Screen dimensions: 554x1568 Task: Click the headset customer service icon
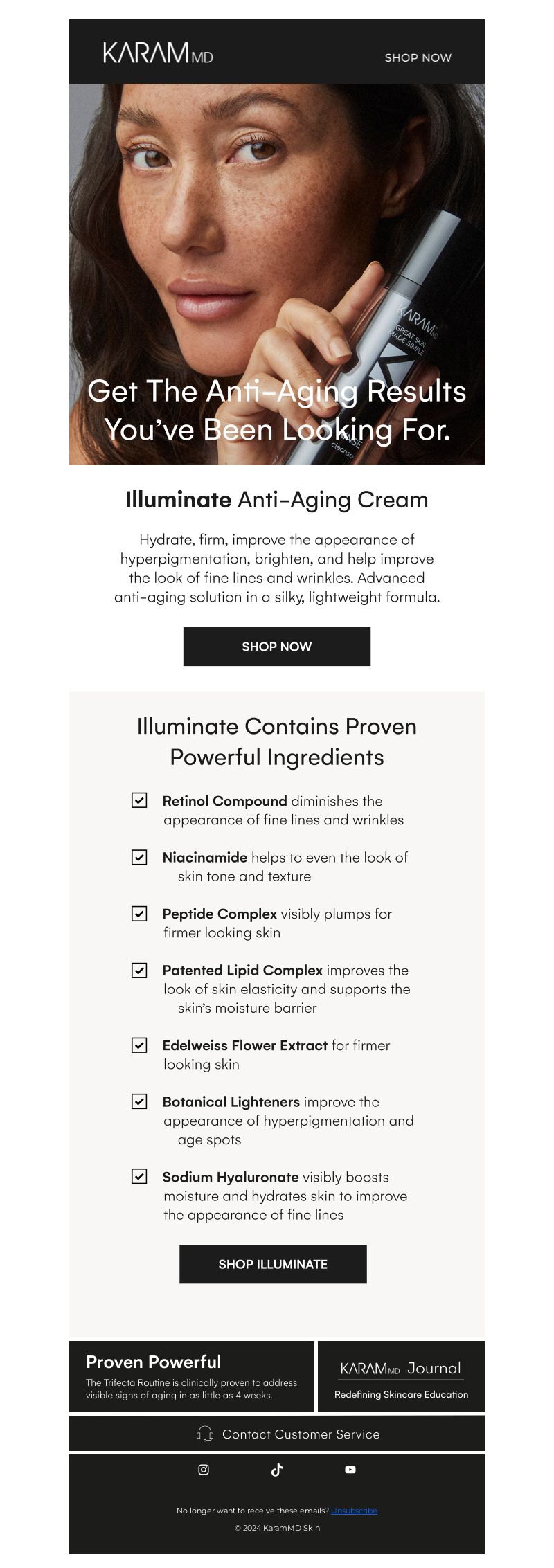205,1434
